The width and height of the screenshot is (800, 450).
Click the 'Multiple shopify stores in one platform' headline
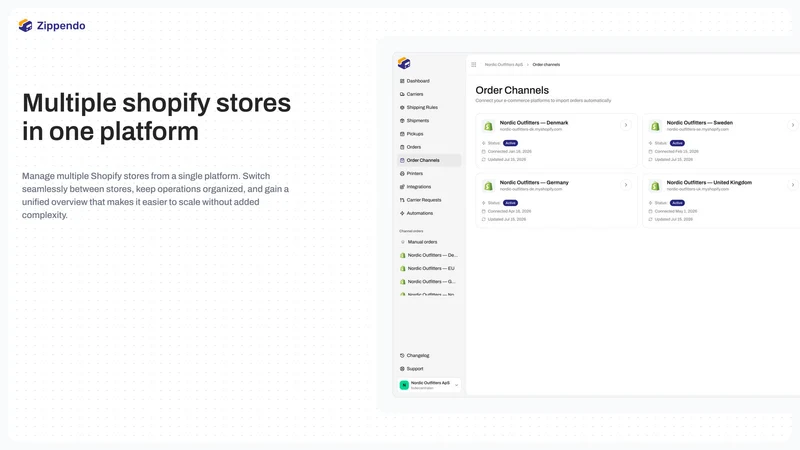point(157,117)
